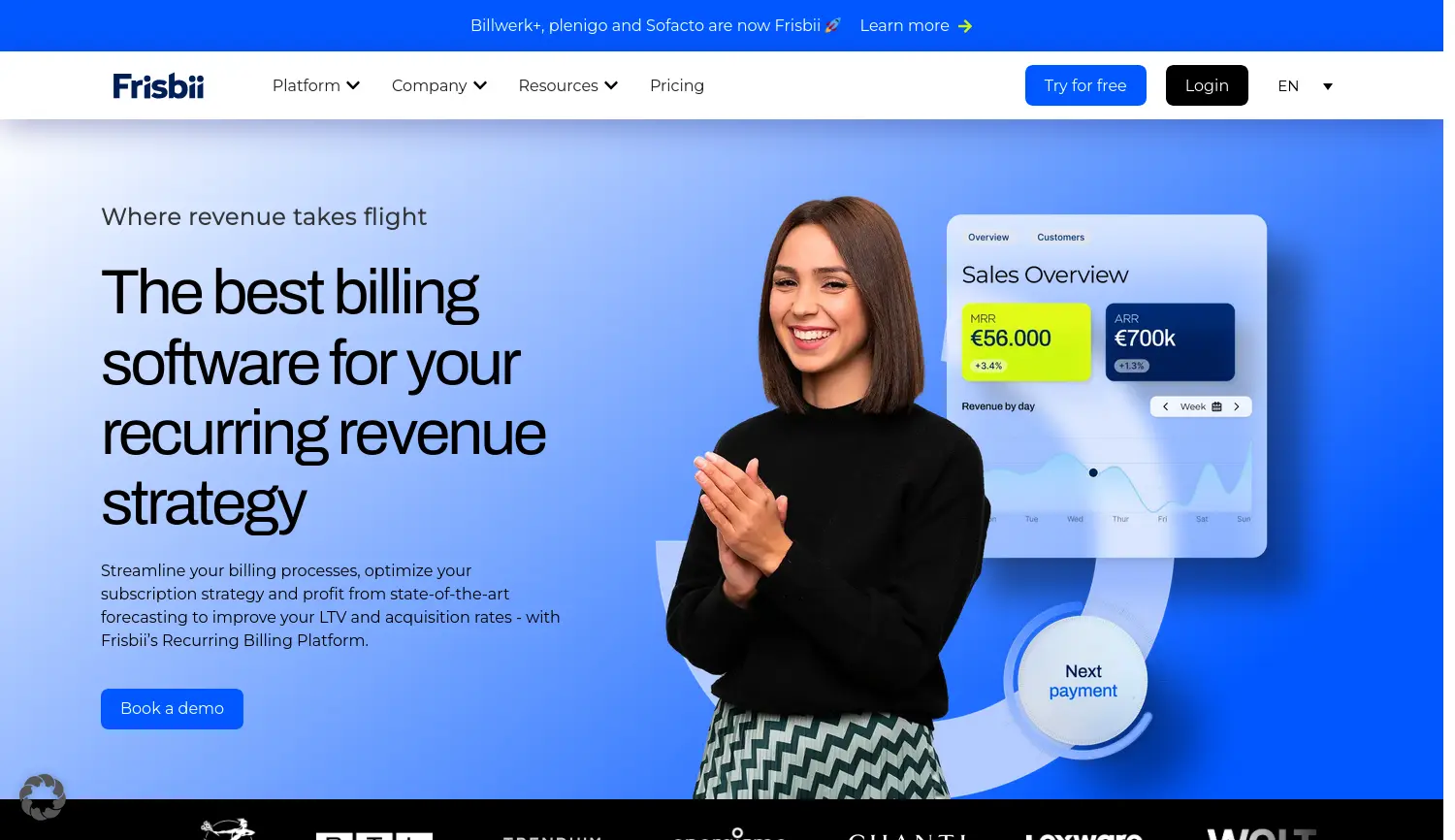Click the +3.4% badge in the MRR tile
This screenshot has width=1455, height=840.
988,366
